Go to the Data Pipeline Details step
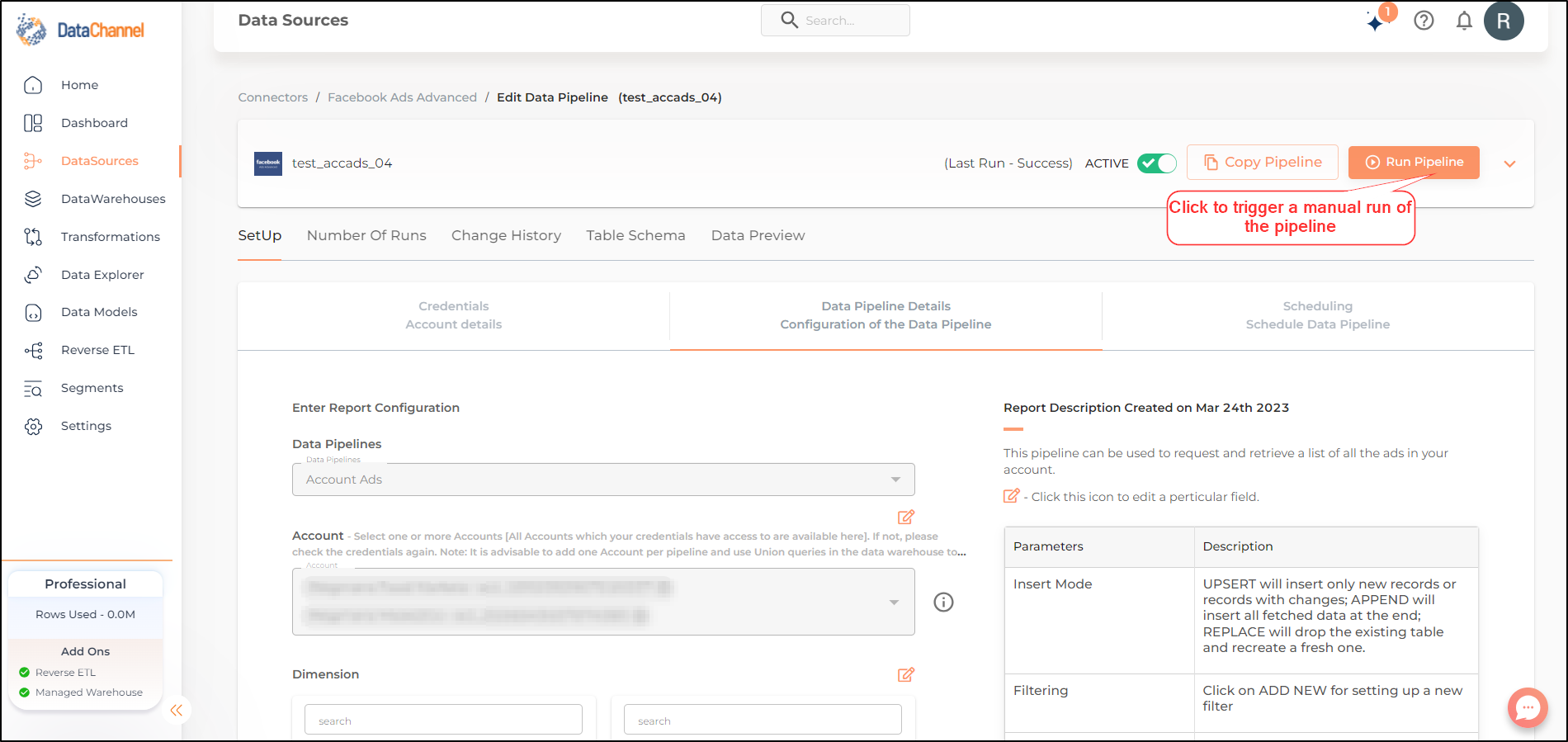 (886, 315)
